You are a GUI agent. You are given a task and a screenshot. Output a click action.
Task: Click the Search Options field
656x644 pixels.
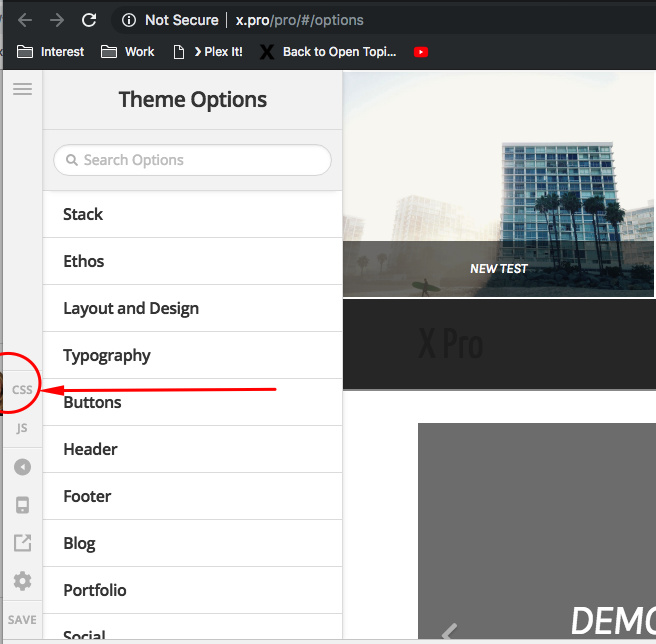[192, 160]
